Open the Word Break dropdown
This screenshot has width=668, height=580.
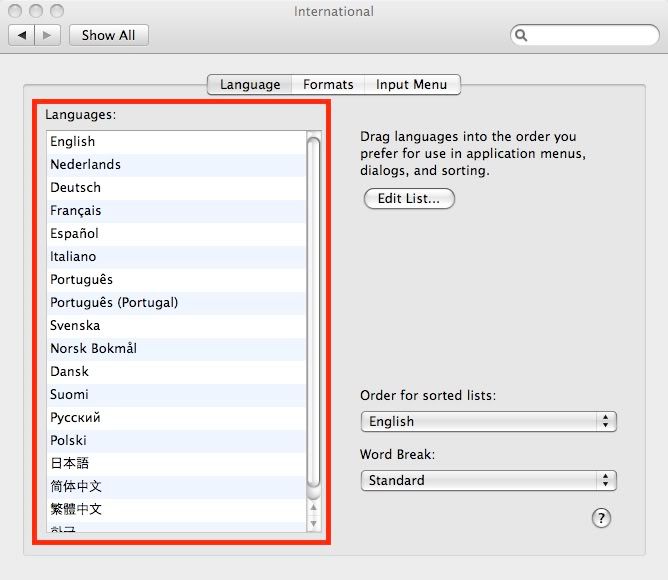488,480
